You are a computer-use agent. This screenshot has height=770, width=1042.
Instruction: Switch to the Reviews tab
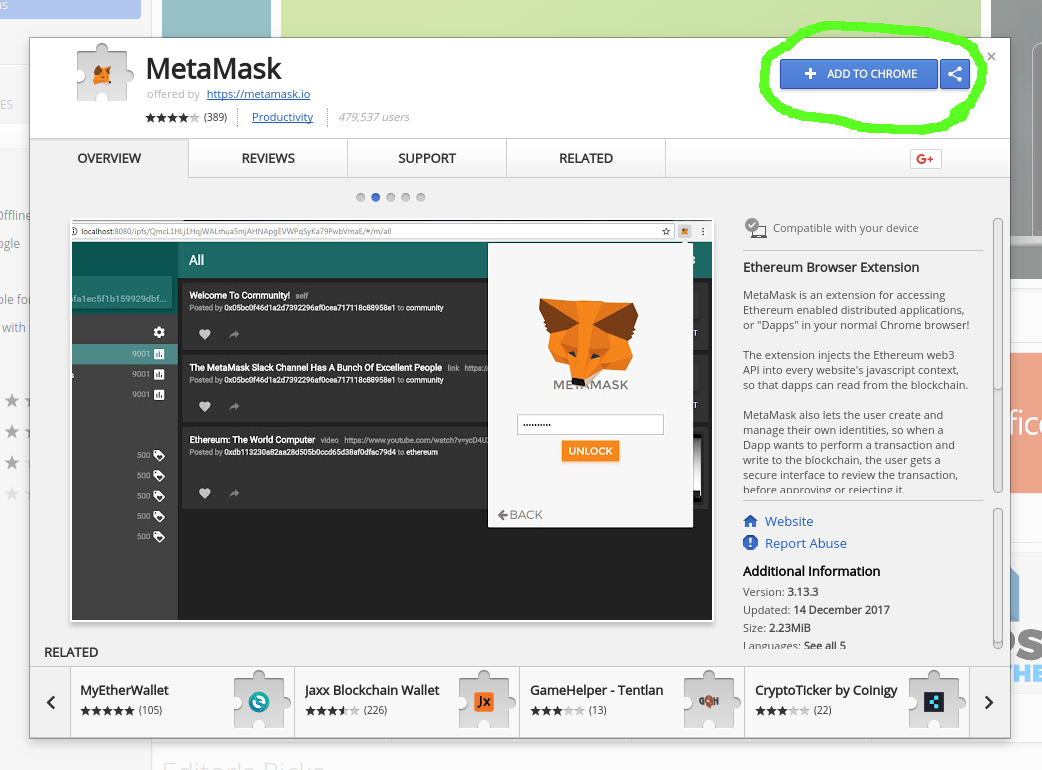pyautogui.click(x=268, y=158)
